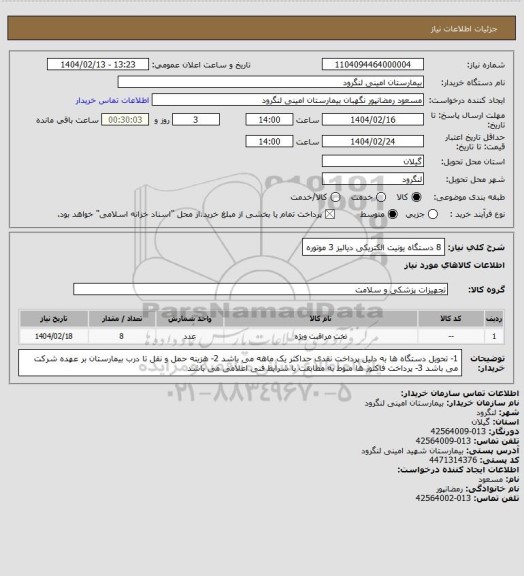Click the general description field about dialysis units

pos(373,248)
